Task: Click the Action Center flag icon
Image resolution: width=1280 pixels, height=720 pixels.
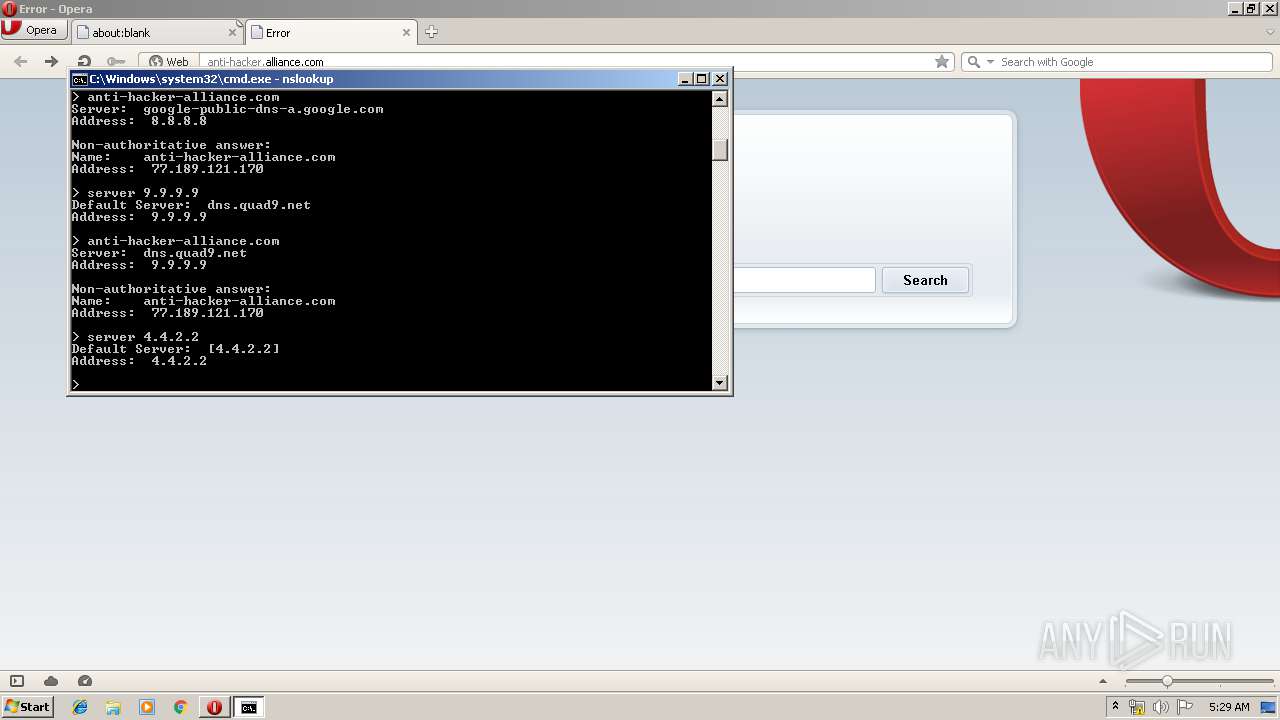Action: pyautogui.click(x=1185, y=707)
